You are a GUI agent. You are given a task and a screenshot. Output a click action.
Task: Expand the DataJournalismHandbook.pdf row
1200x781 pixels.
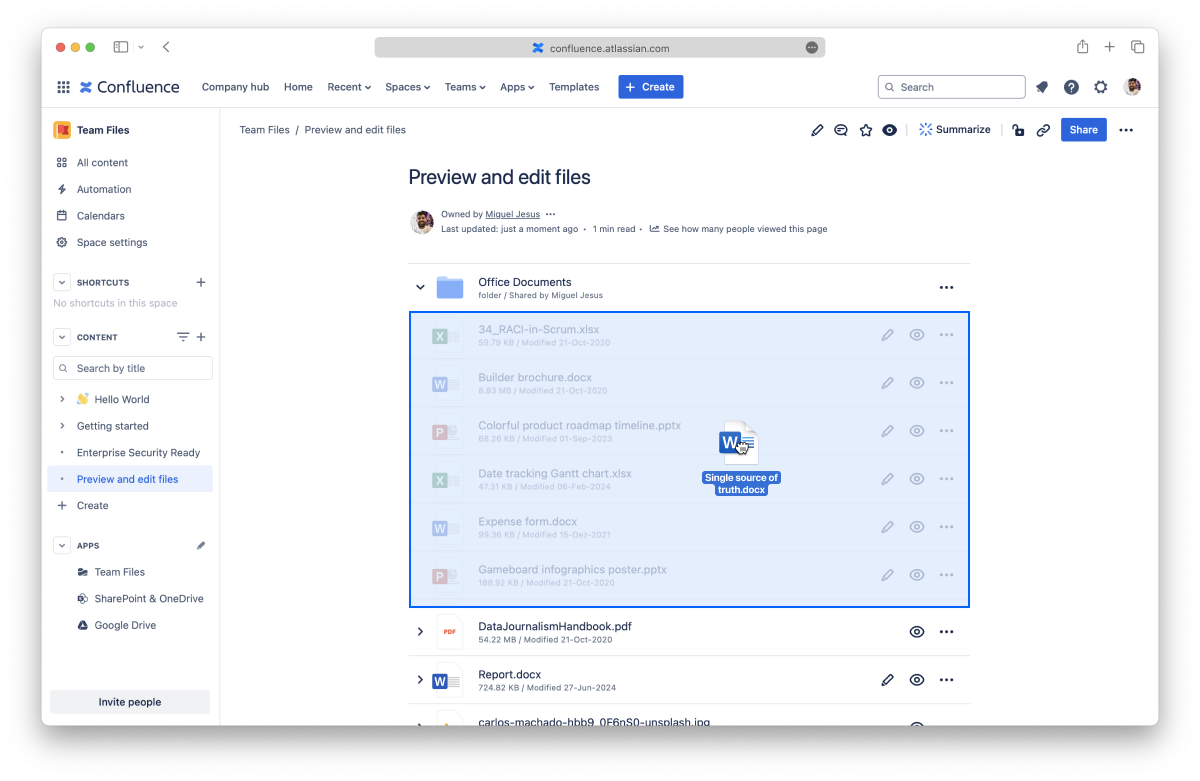point(420,632)
